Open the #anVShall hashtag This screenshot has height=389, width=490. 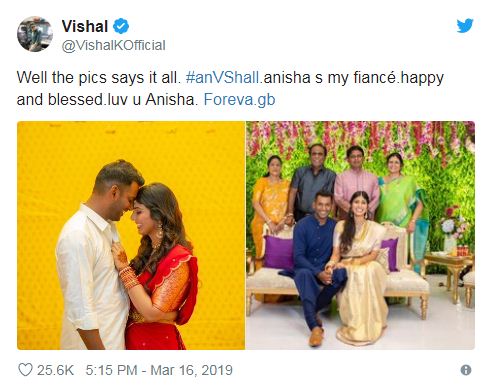222,78
